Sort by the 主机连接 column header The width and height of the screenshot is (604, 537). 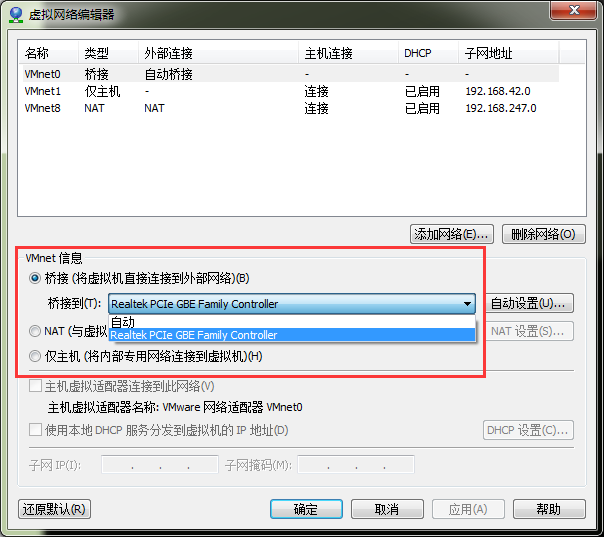point(348,53)
